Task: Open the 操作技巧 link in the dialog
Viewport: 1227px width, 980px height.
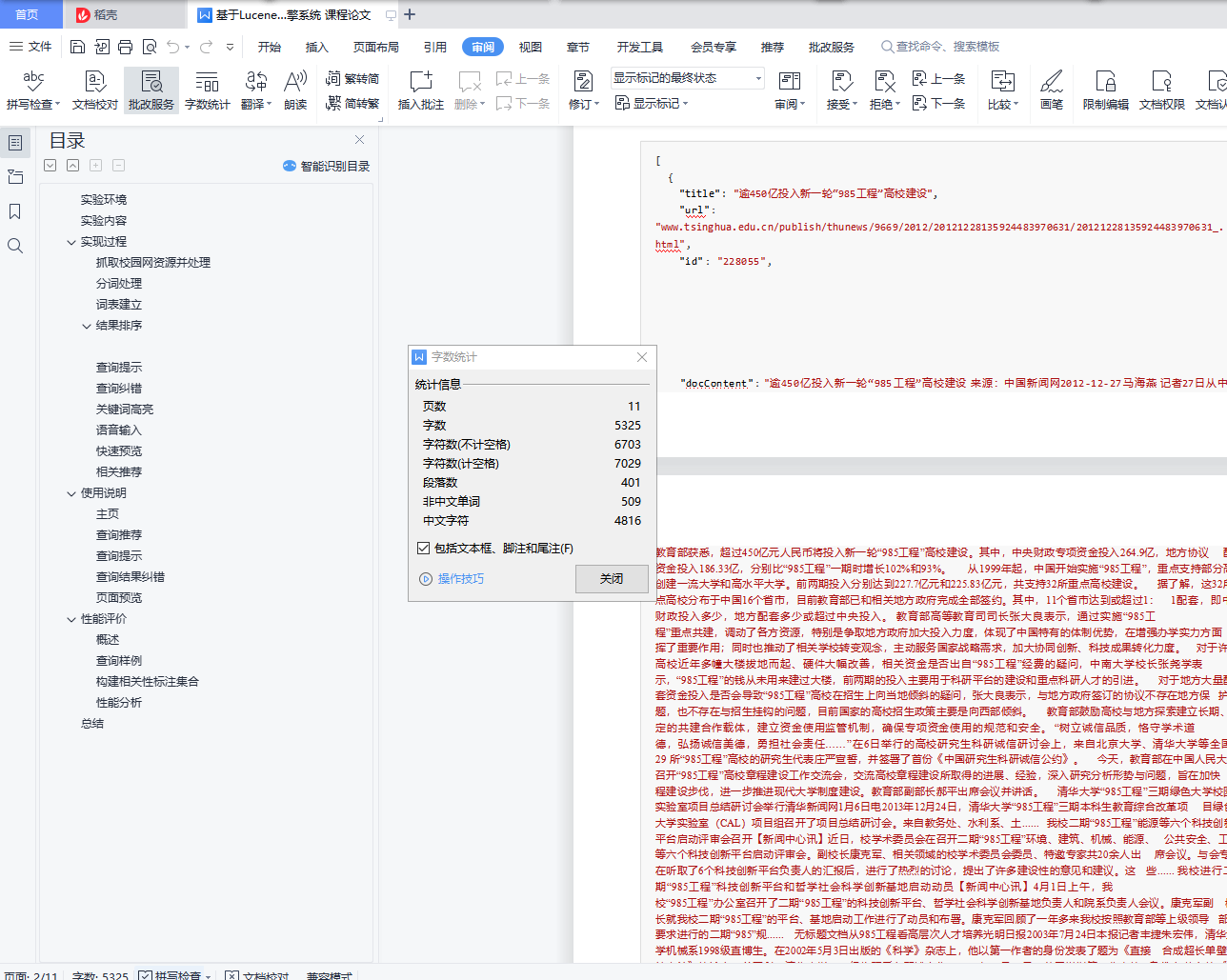Action: click(x=453, y=579)
